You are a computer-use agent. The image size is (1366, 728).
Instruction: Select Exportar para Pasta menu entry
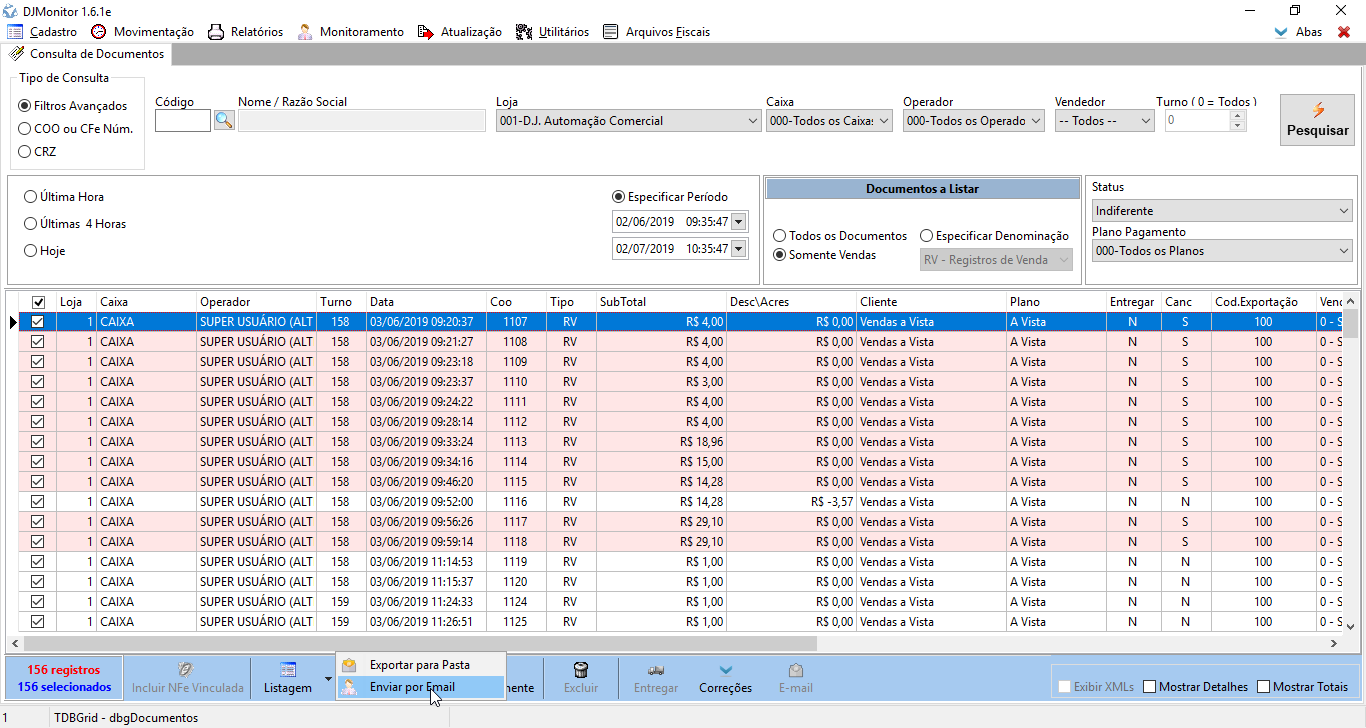pos(419,665)
